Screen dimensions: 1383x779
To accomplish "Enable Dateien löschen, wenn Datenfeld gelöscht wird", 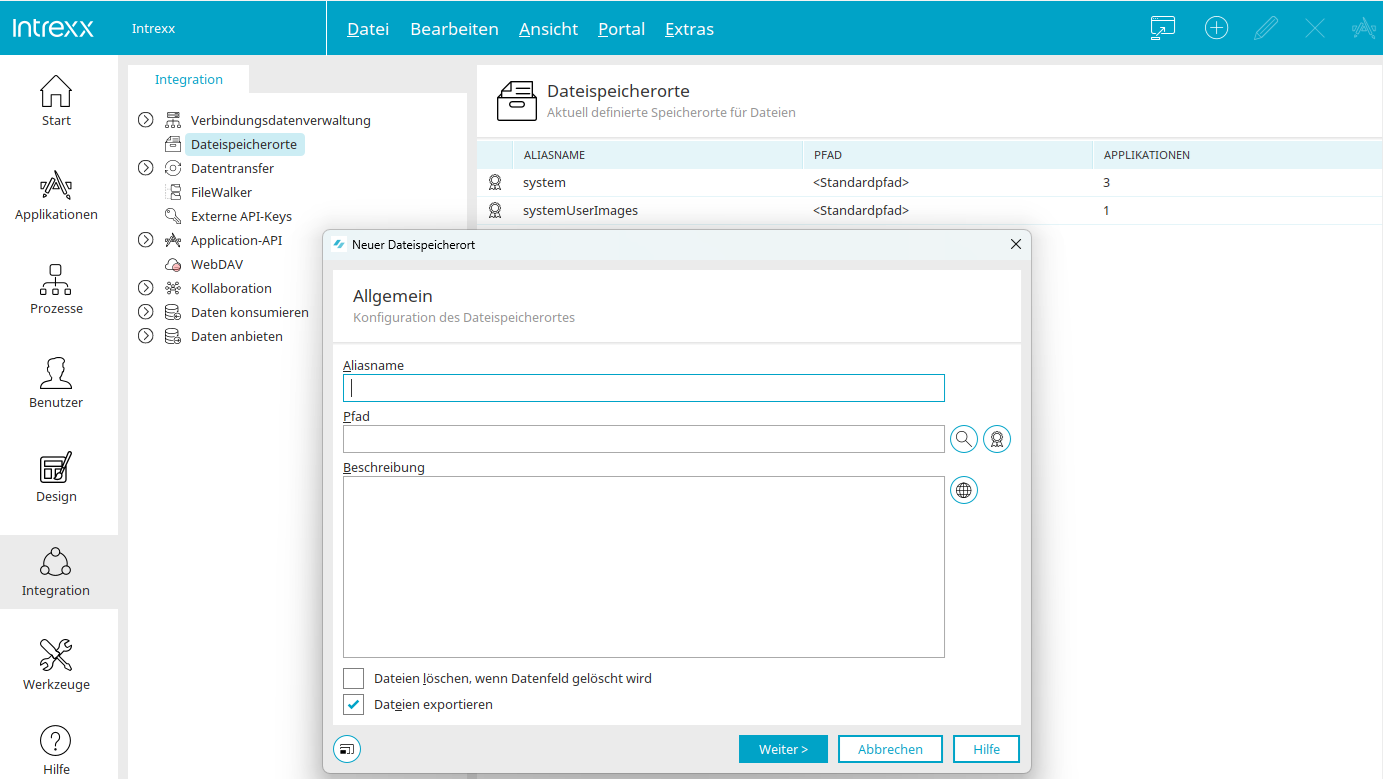I will (x=354, y=679).
